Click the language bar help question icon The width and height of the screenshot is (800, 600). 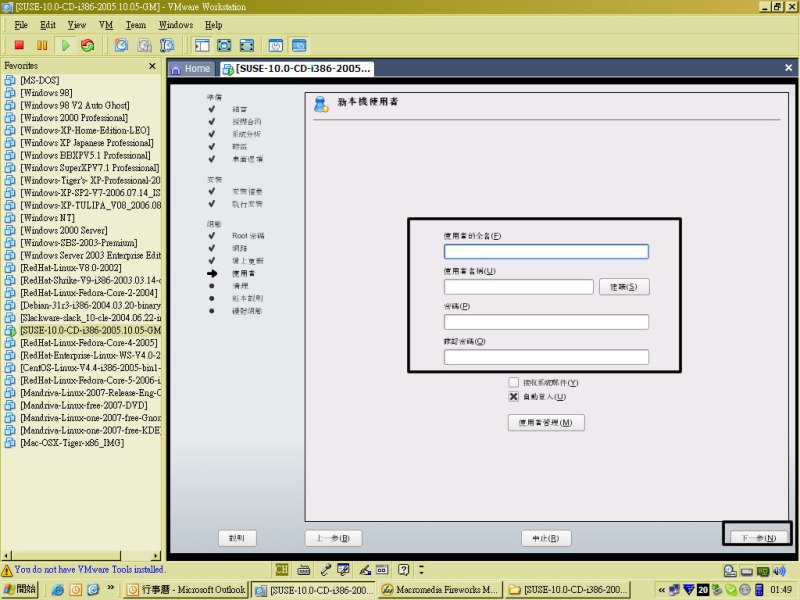(x=404, y=569)
